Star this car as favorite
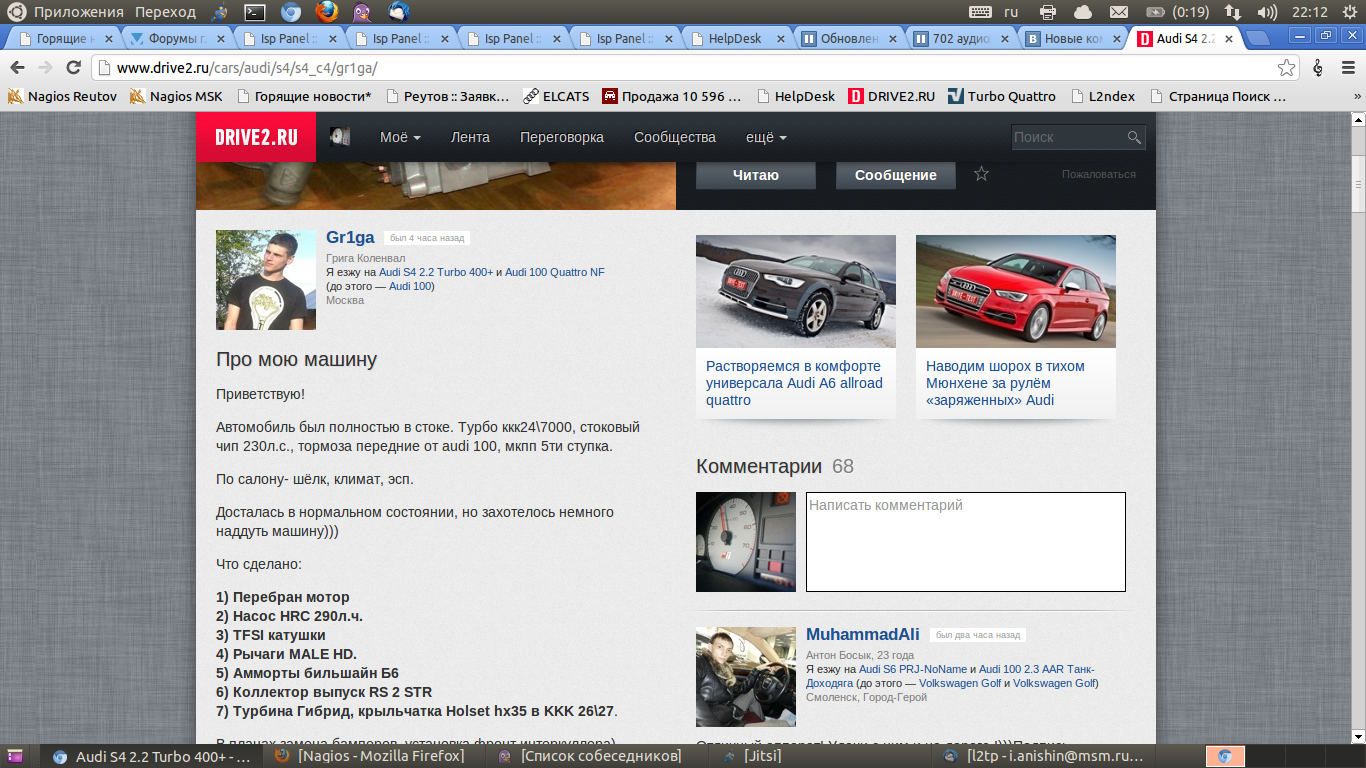1366x768 pixels. (981, 174)
